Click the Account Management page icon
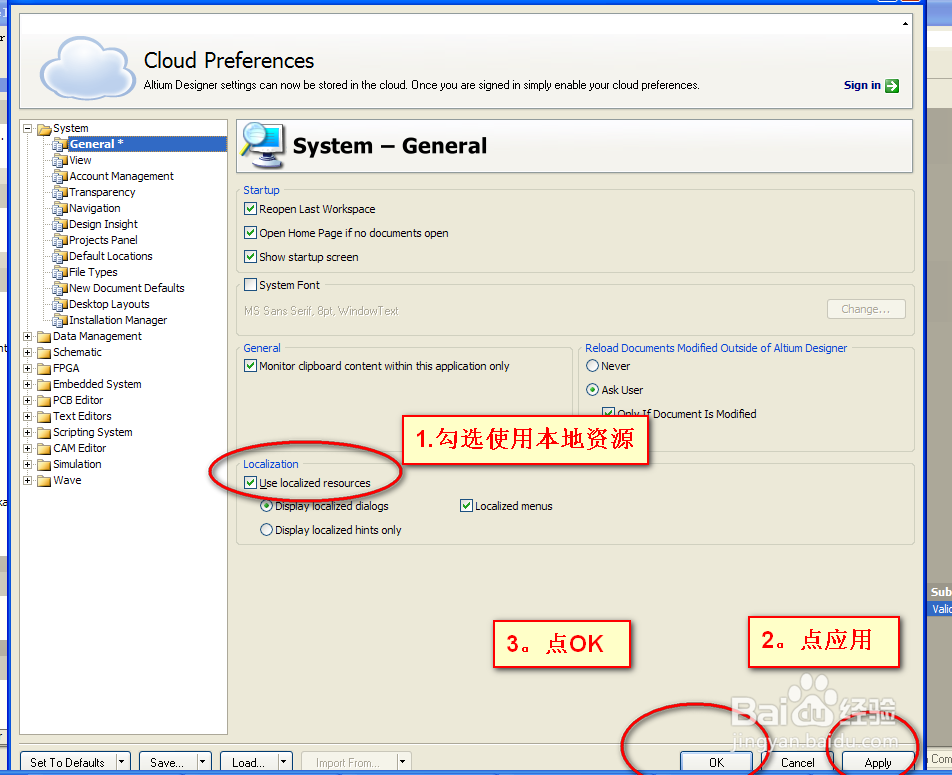The image size is (952, 775). coord(60,177)
